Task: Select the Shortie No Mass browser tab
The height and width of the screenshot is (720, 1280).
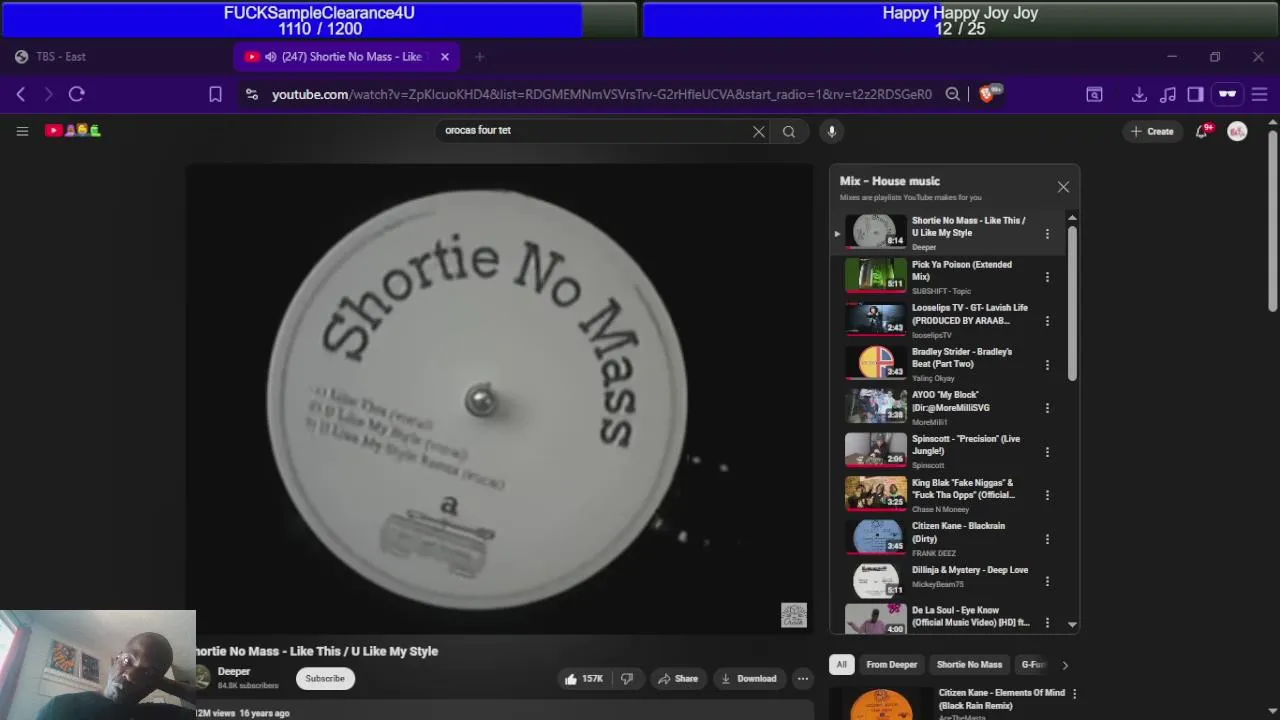Action: (x=348, y=57)
